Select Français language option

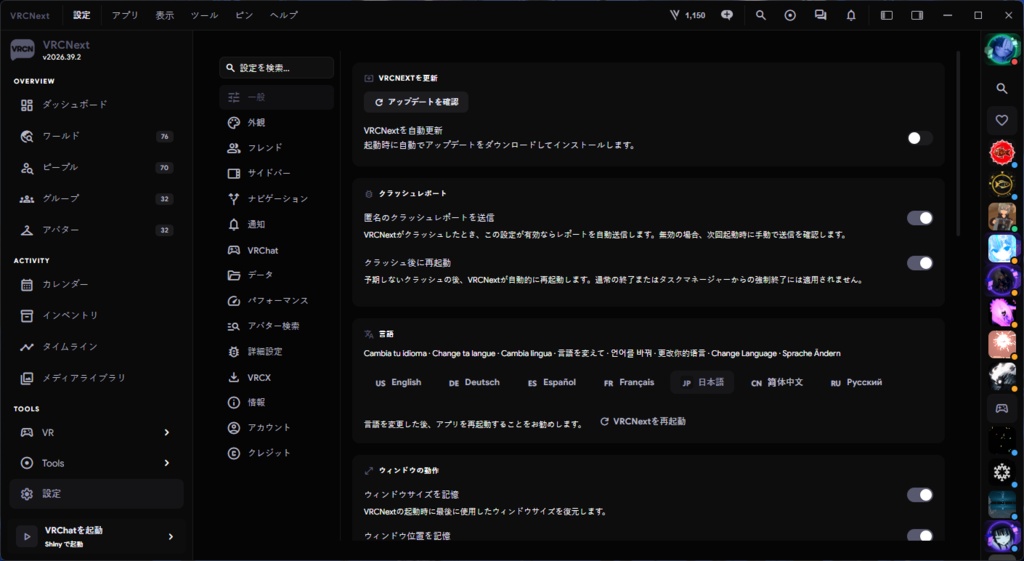tap(629, 383)
